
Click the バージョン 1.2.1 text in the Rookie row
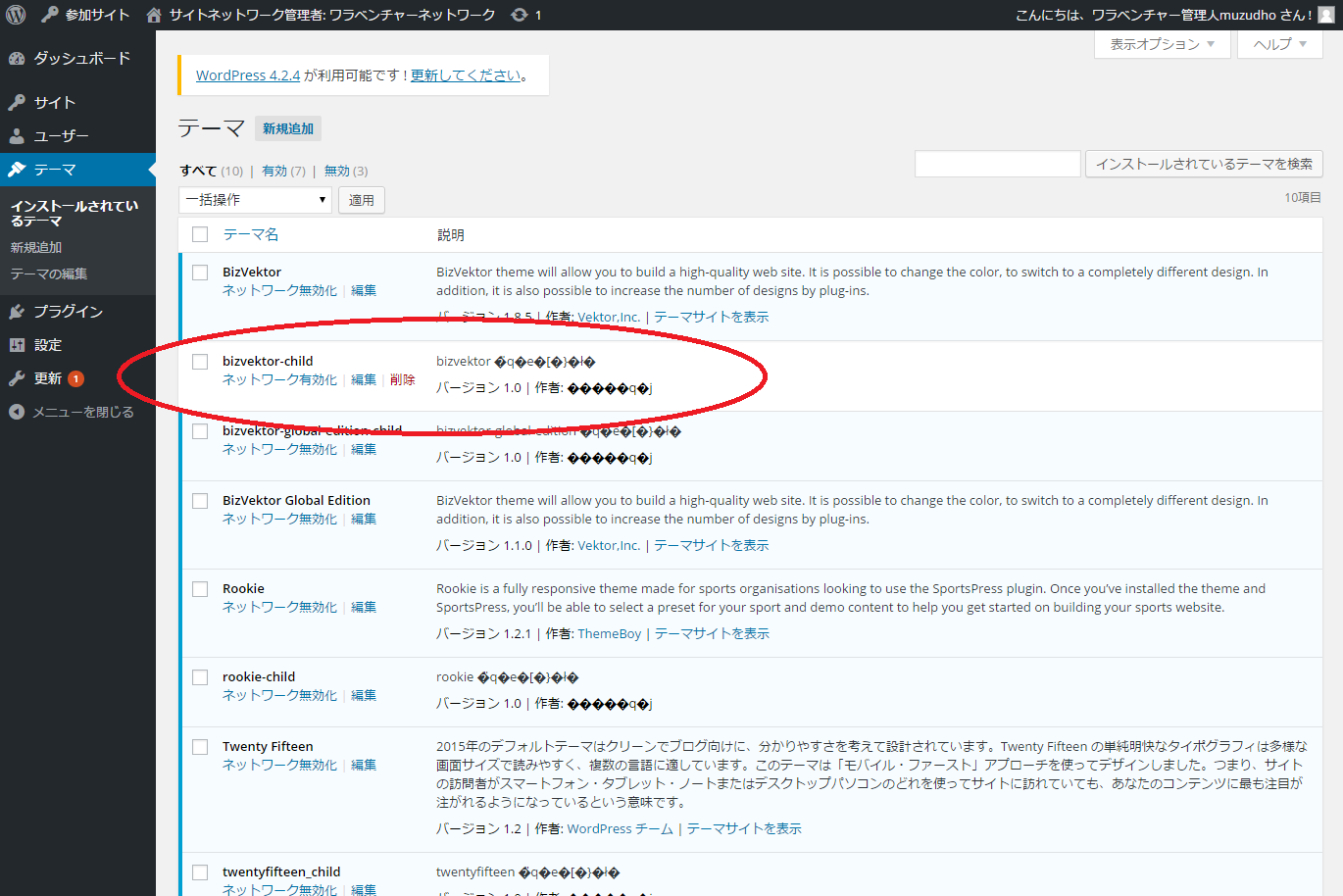click(x=483, y=634)
